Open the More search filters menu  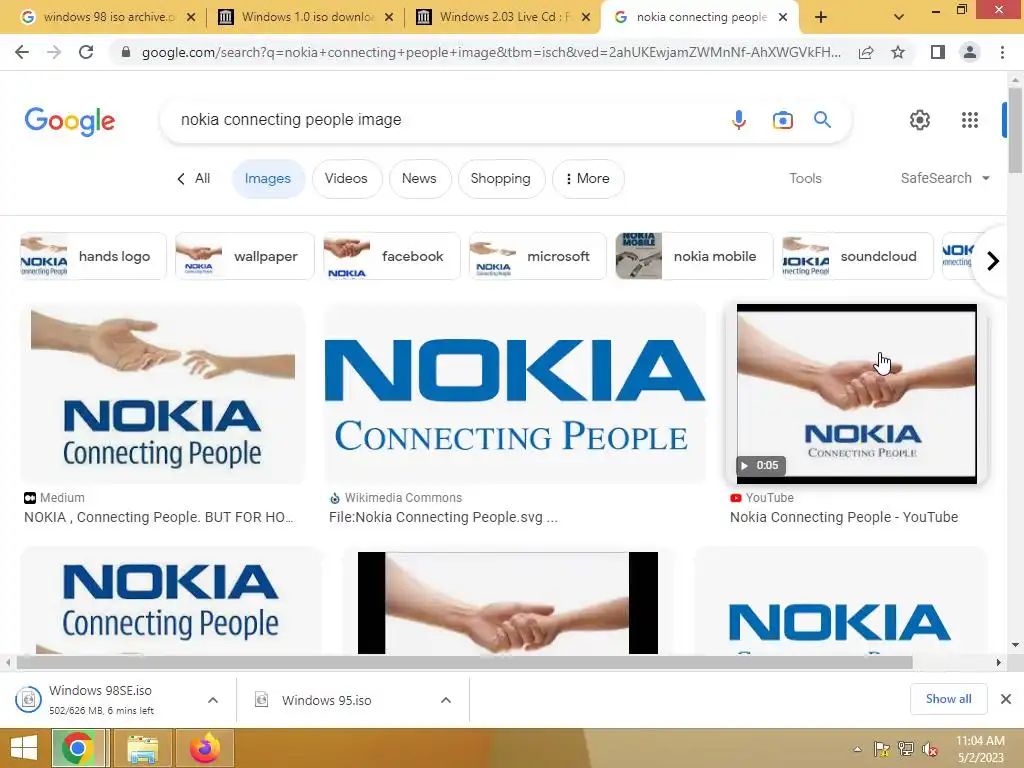coord(588,178)
